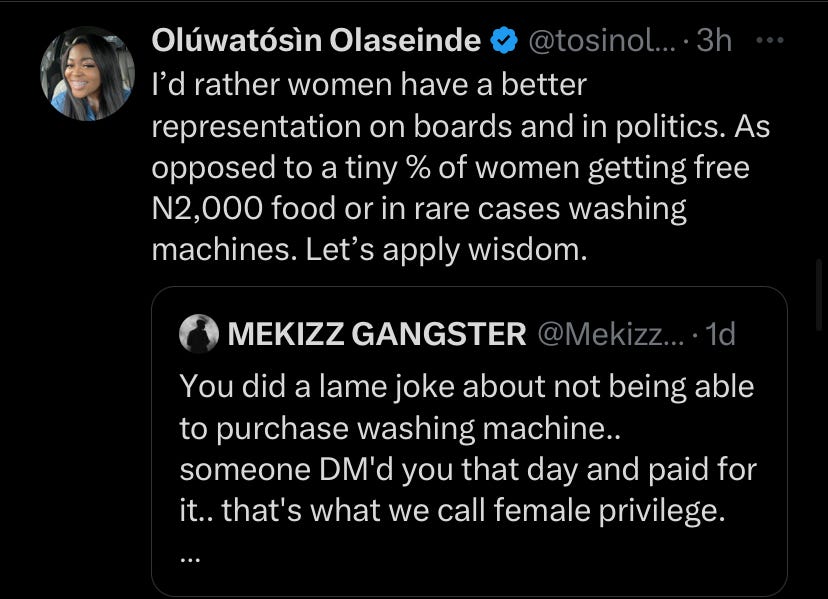Tap the MEKIZZ GANGSTER avatar icon

[199, 334]
